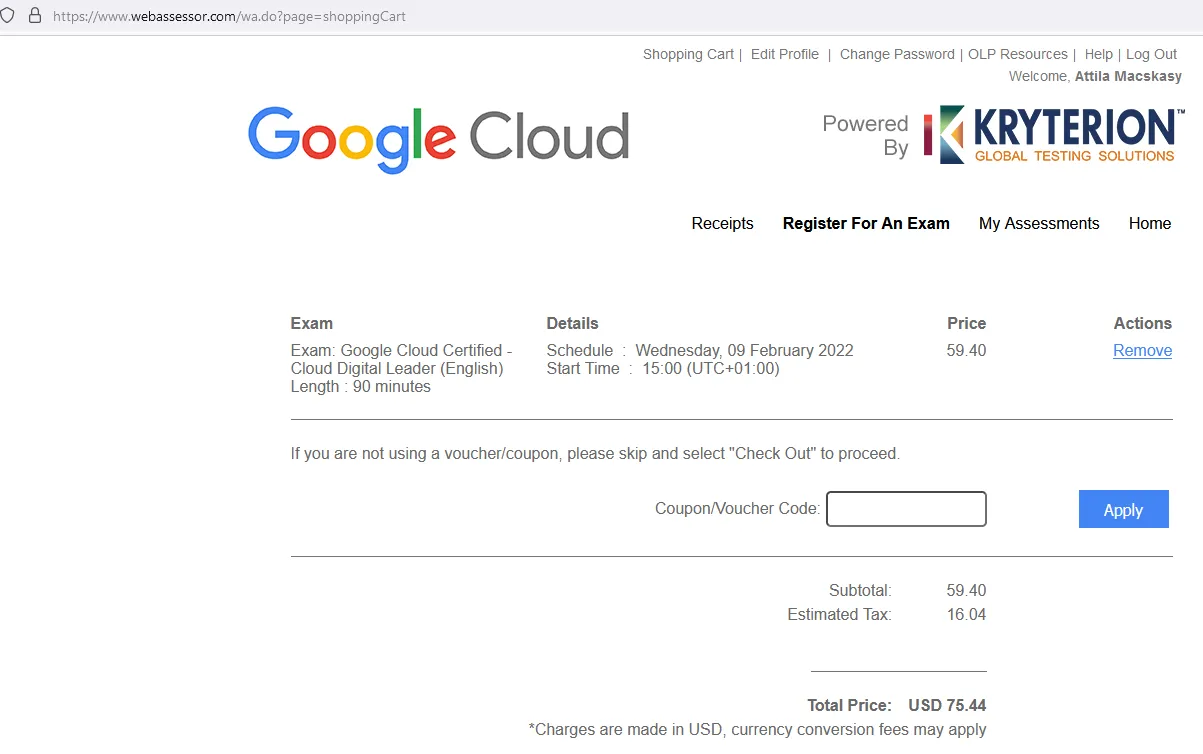Open Edit Profile
1203x754 pixels.
pos(784,54)
